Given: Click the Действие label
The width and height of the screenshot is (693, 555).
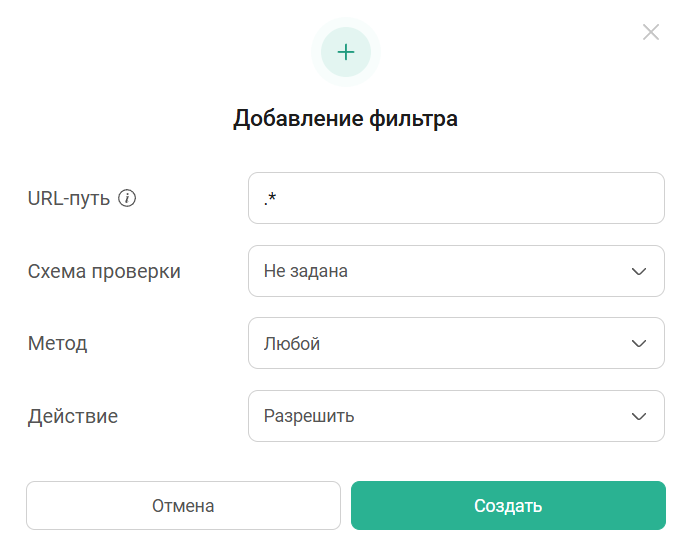Looking at the screenshot, I should pyautogui.click(x=72, y=416).
